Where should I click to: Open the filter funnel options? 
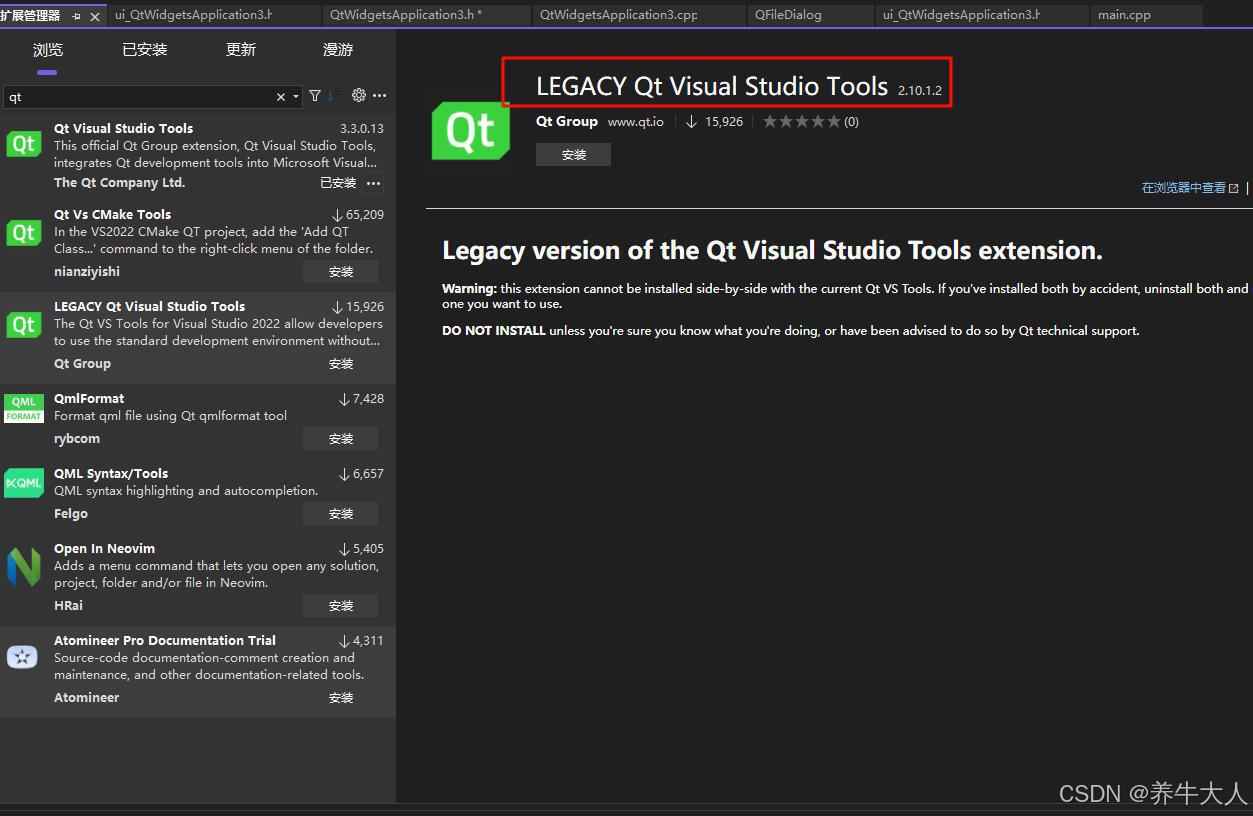(315, 96)
